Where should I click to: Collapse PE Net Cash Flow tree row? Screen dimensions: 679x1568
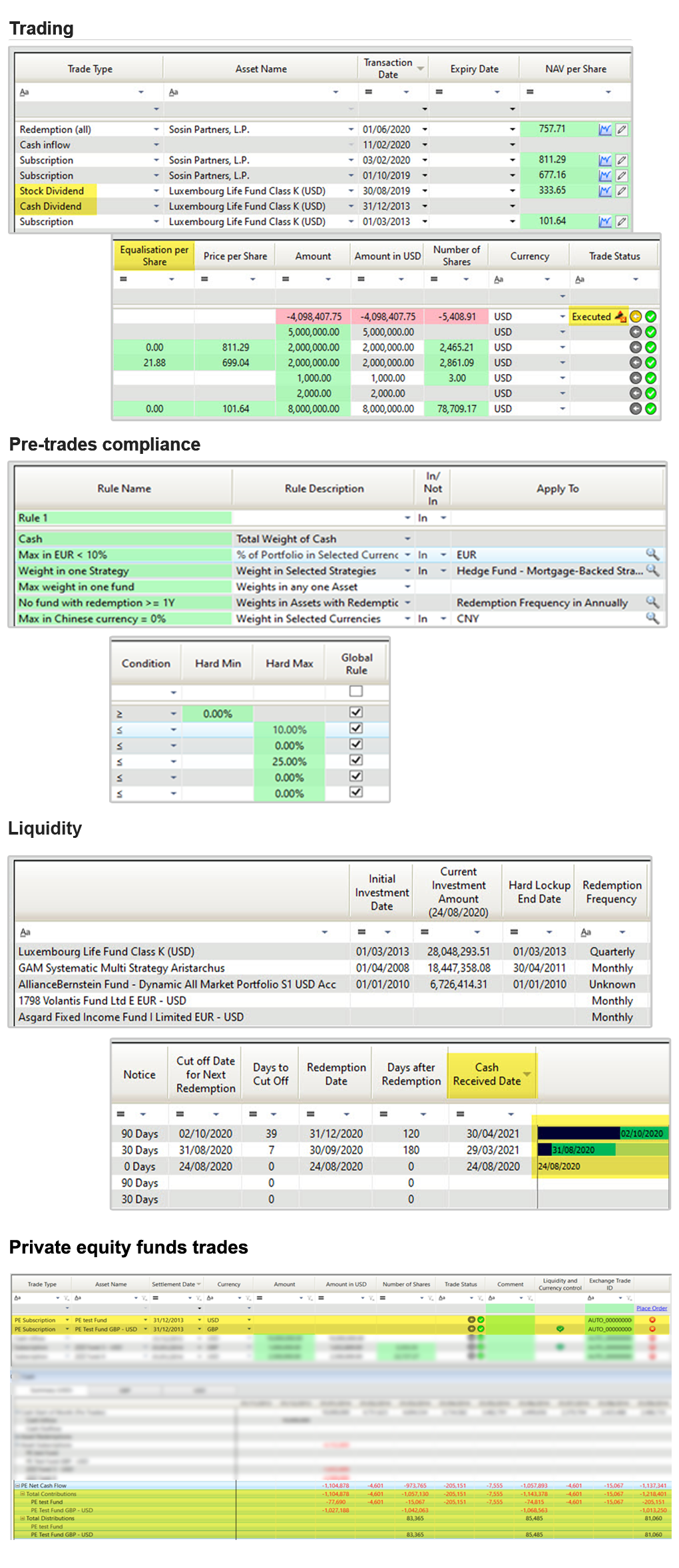[x=17, y=1485]
